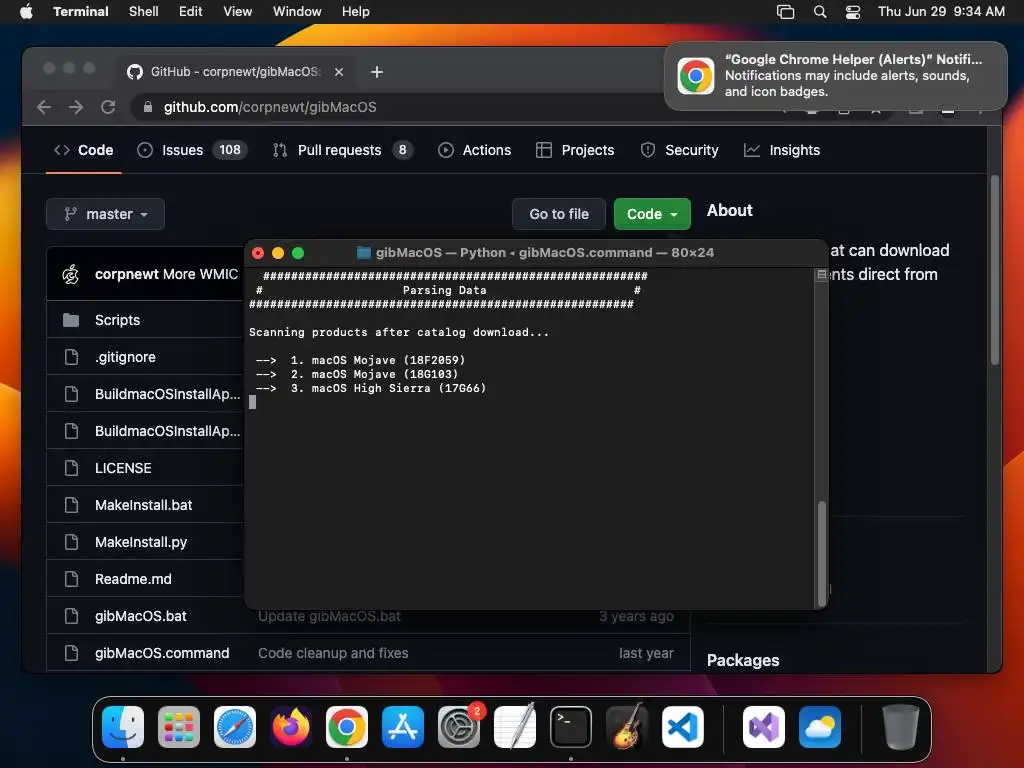Open the Terminal application menu
This screenshot has width=1024, height=768.
[81, 11]
